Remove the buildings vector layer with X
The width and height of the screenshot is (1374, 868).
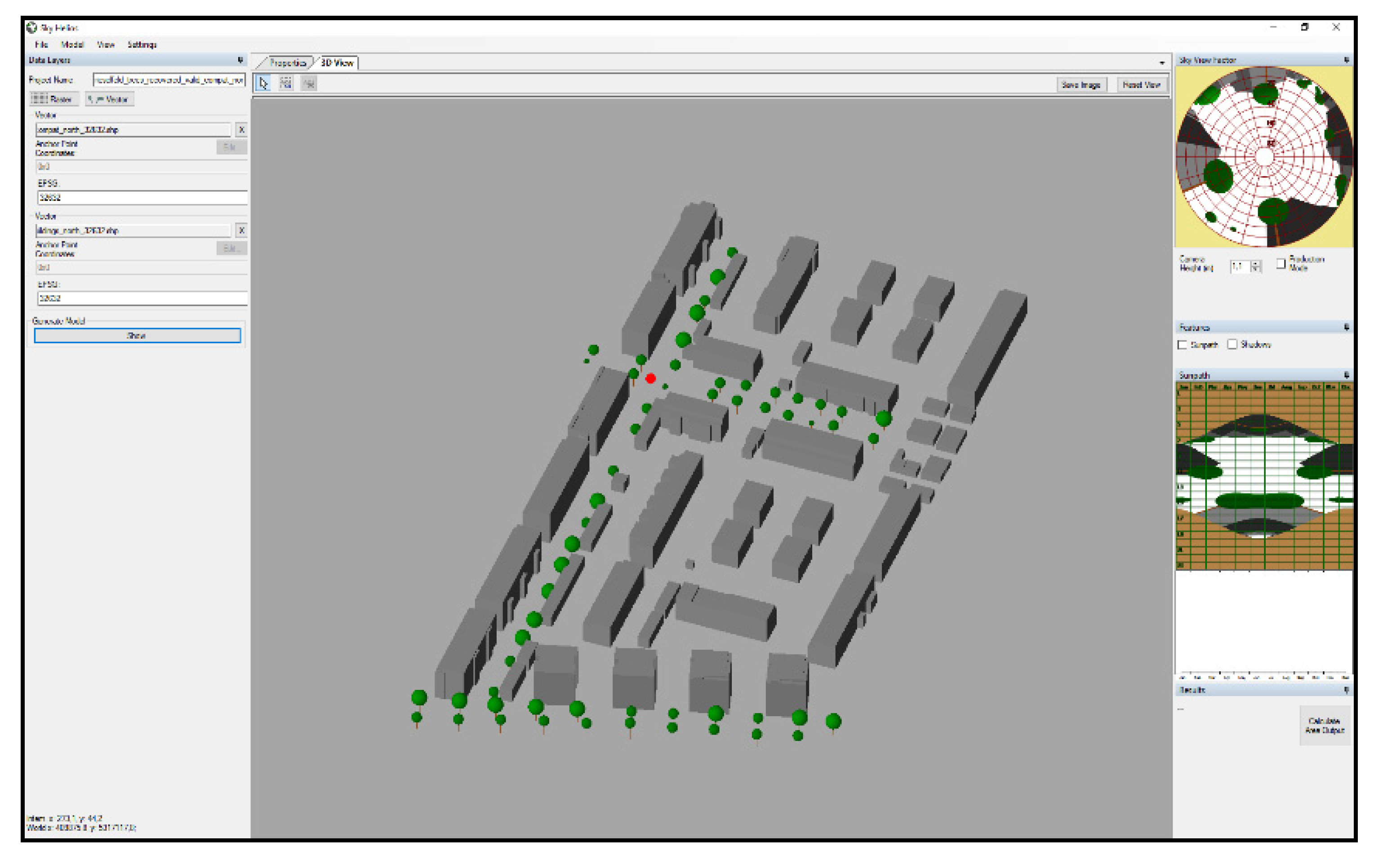tap(241, 230)
